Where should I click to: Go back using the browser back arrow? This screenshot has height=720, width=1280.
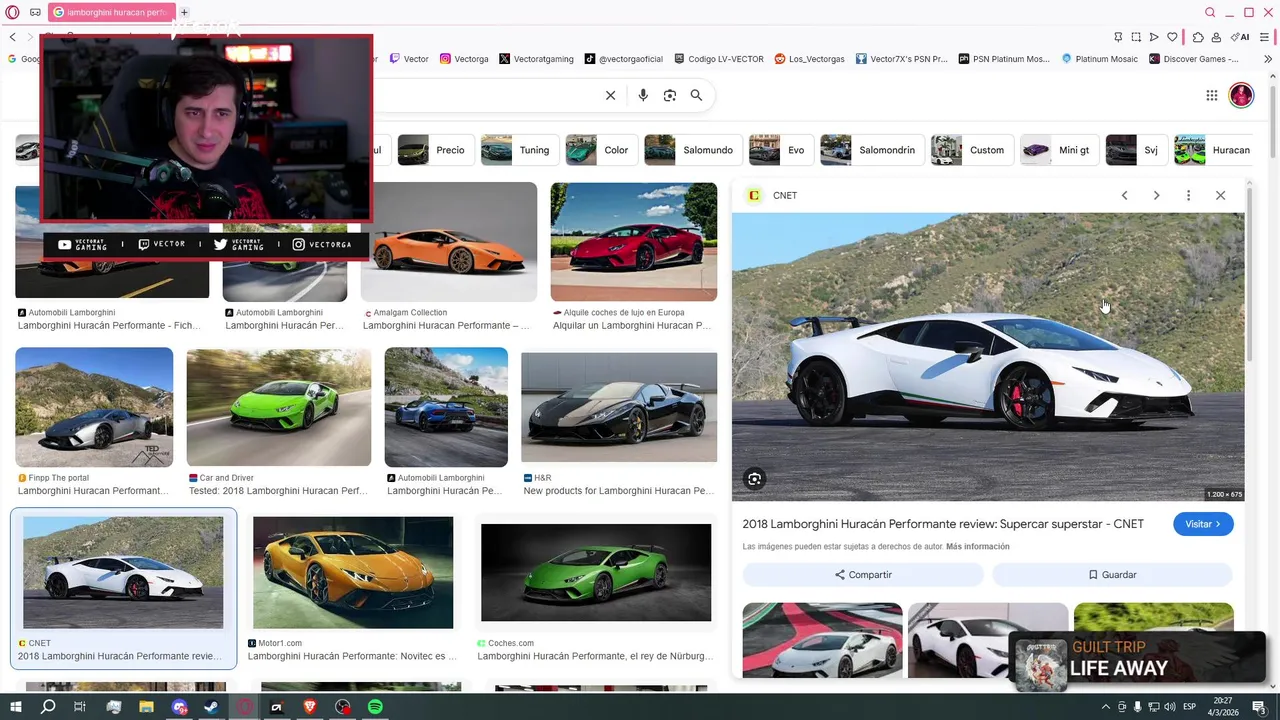[x=12, y=37]
